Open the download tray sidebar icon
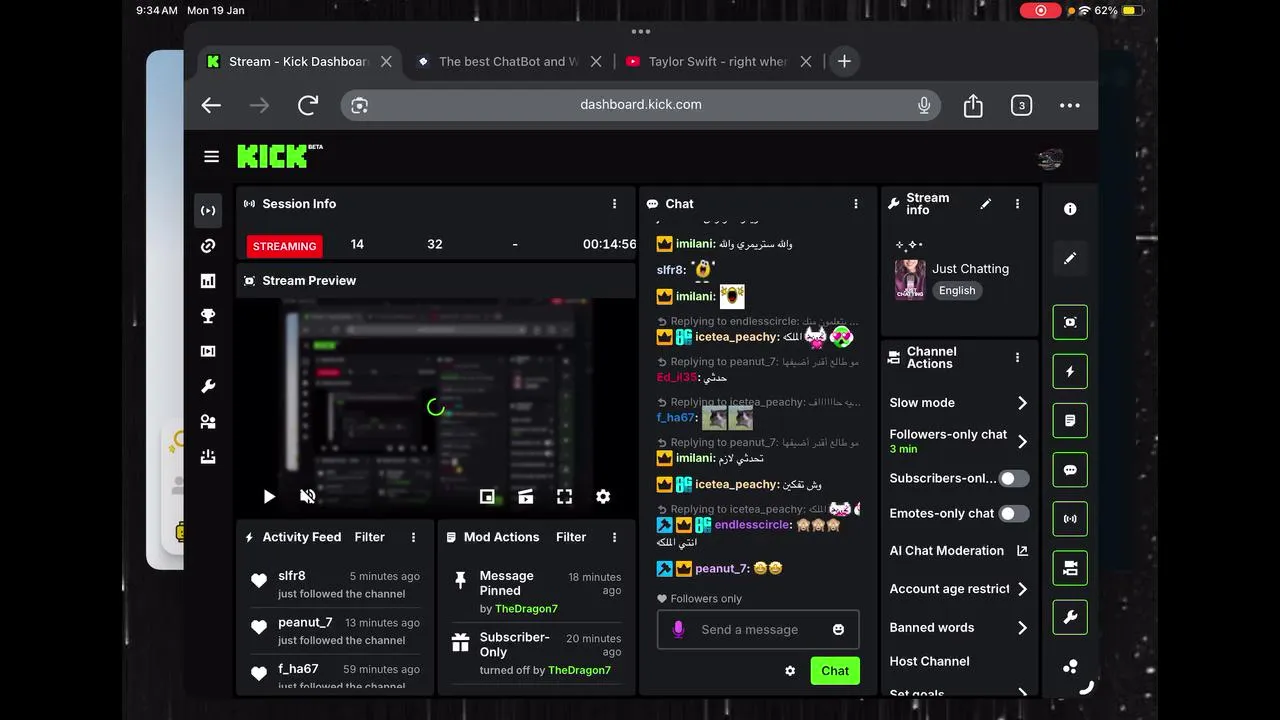This screenshot has width=1280, height=720. pyautogui.click(x=208, y=457)
